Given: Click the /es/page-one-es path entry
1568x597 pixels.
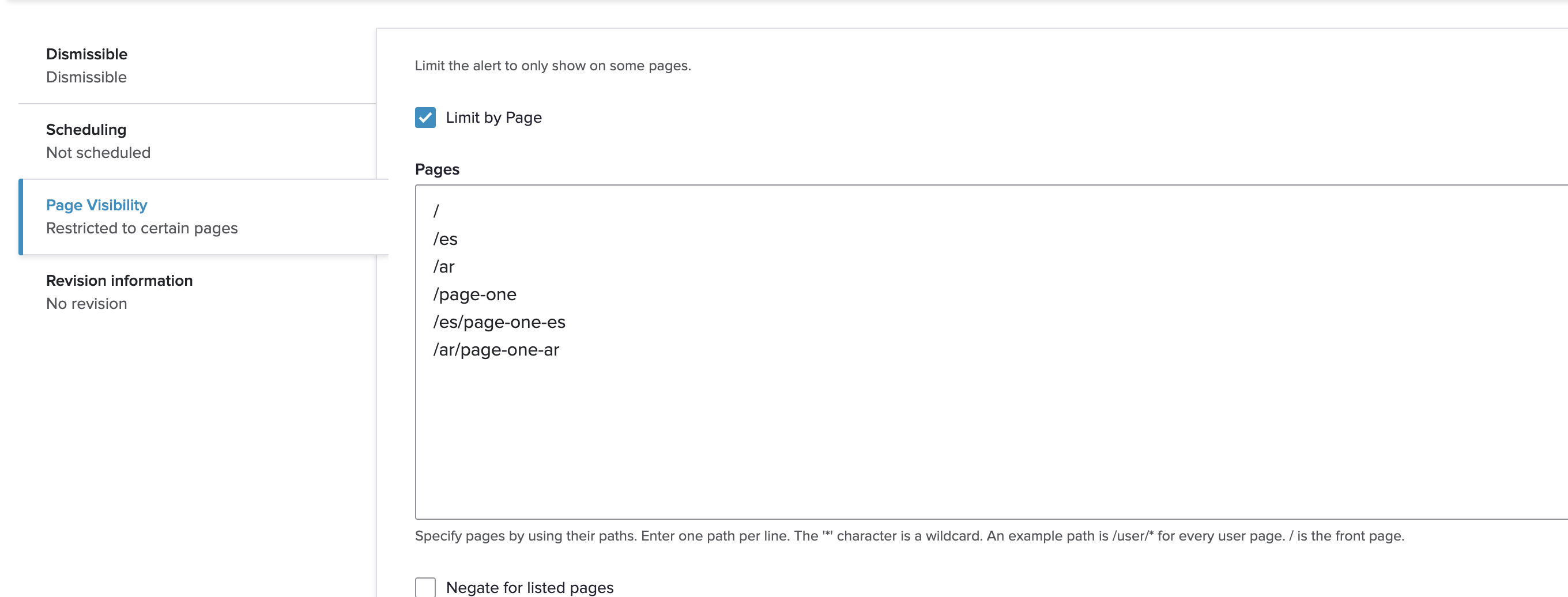Looking at the screenshot, I should [x=499, y=322].
